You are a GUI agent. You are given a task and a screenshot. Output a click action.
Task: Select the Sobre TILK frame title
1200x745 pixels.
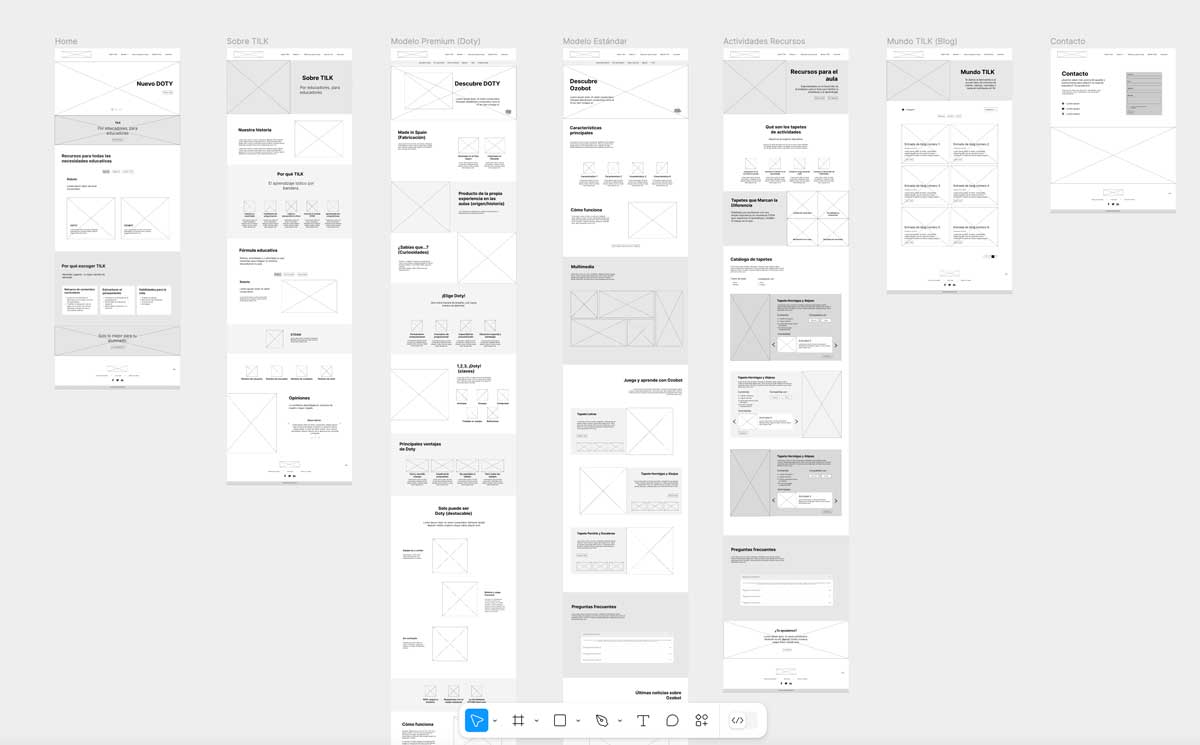pyautogui.click(x=249, y=41)
